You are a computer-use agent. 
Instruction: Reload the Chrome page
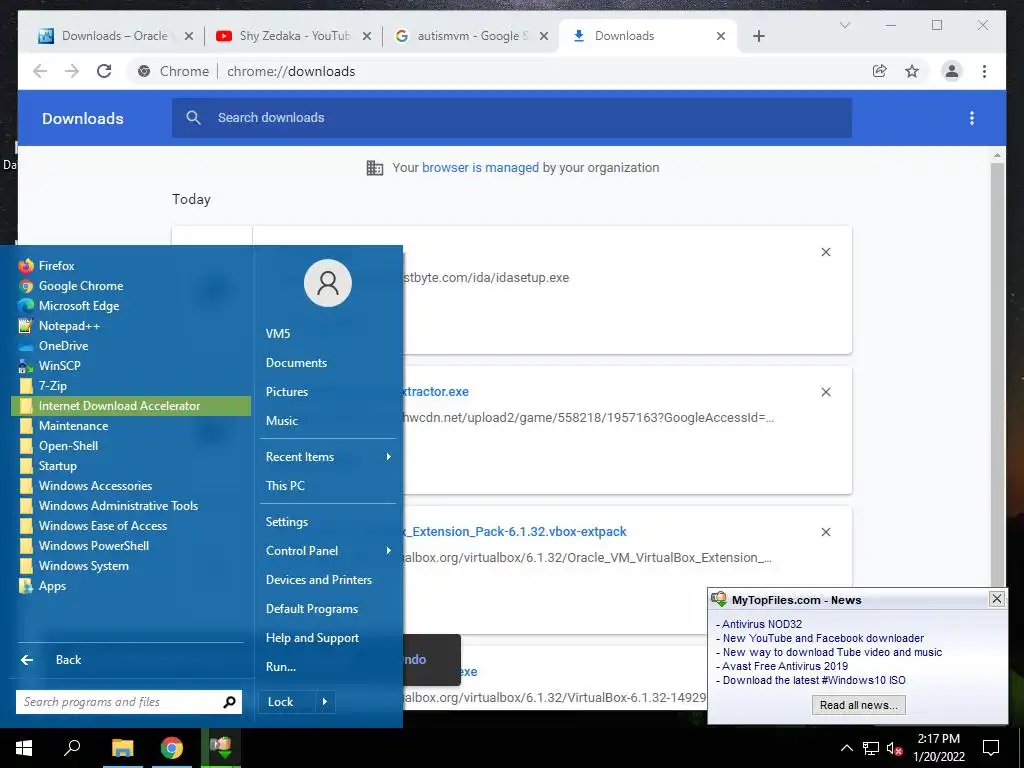104,71
